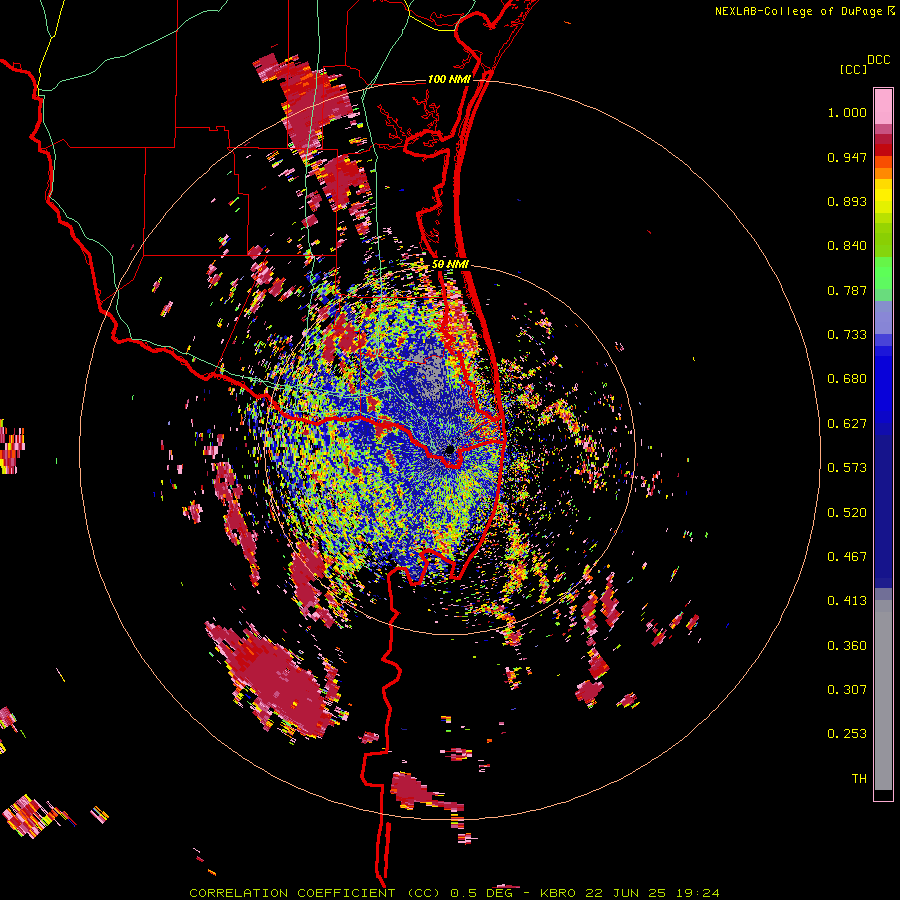Click the [CC] legend header

pyautogui.click(x=853, y=69)
